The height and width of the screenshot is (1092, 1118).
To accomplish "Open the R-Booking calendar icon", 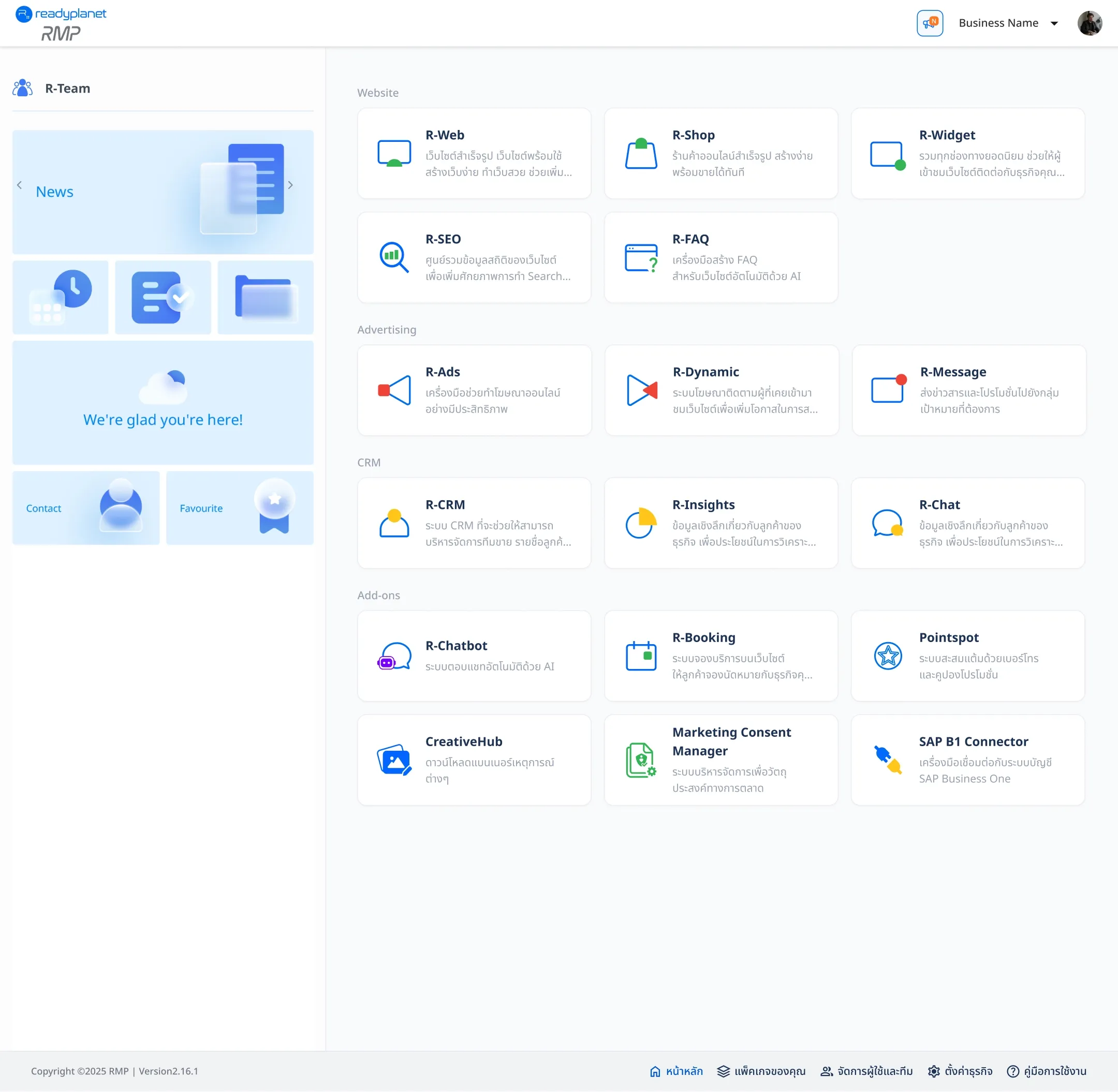I will [x=640, y=656].
